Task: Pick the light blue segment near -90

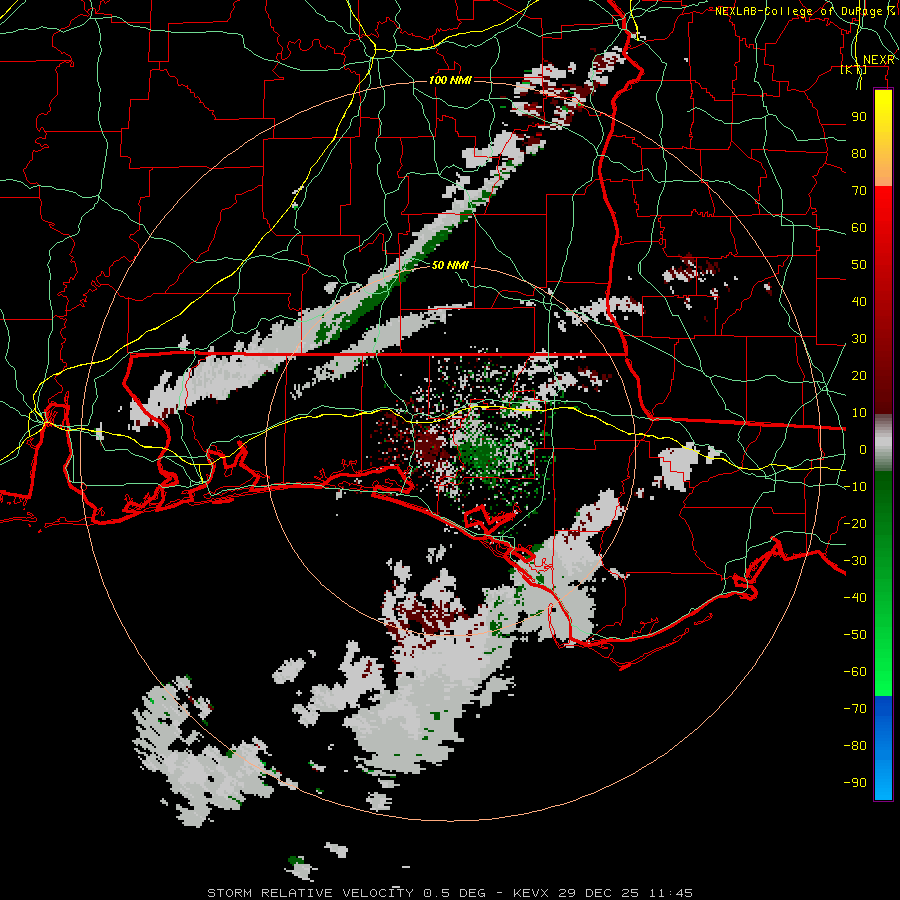Action: click(883, 781)
